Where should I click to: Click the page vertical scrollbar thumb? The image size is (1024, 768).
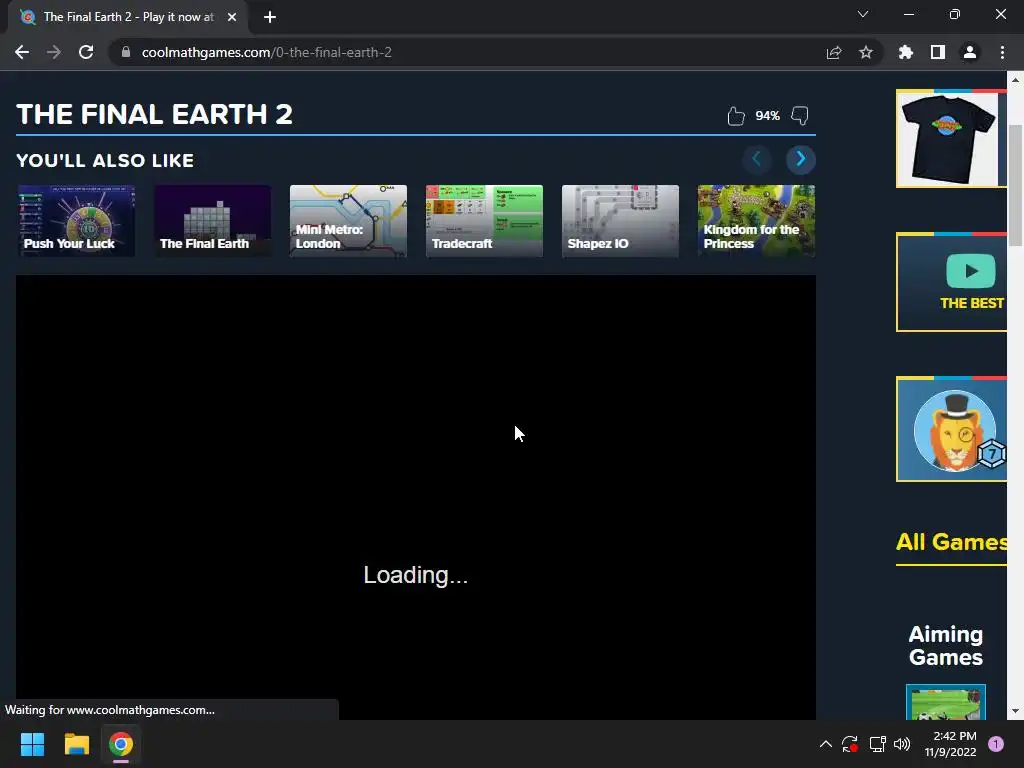1015,185
